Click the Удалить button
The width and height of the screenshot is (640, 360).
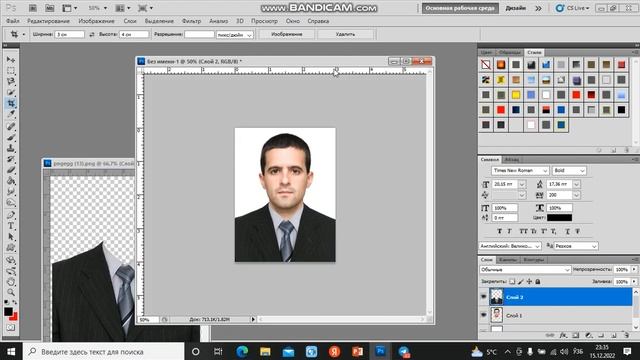[345, 34]
